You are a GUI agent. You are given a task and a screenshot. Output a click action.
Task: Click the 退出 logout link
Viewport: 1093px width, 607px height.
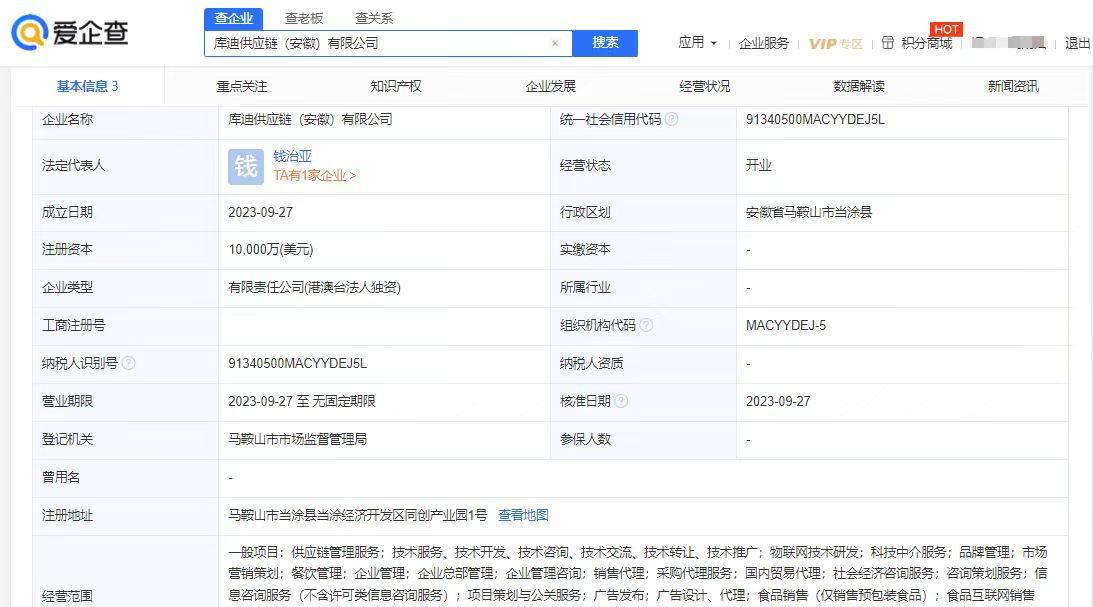[x=1077, y=43]
